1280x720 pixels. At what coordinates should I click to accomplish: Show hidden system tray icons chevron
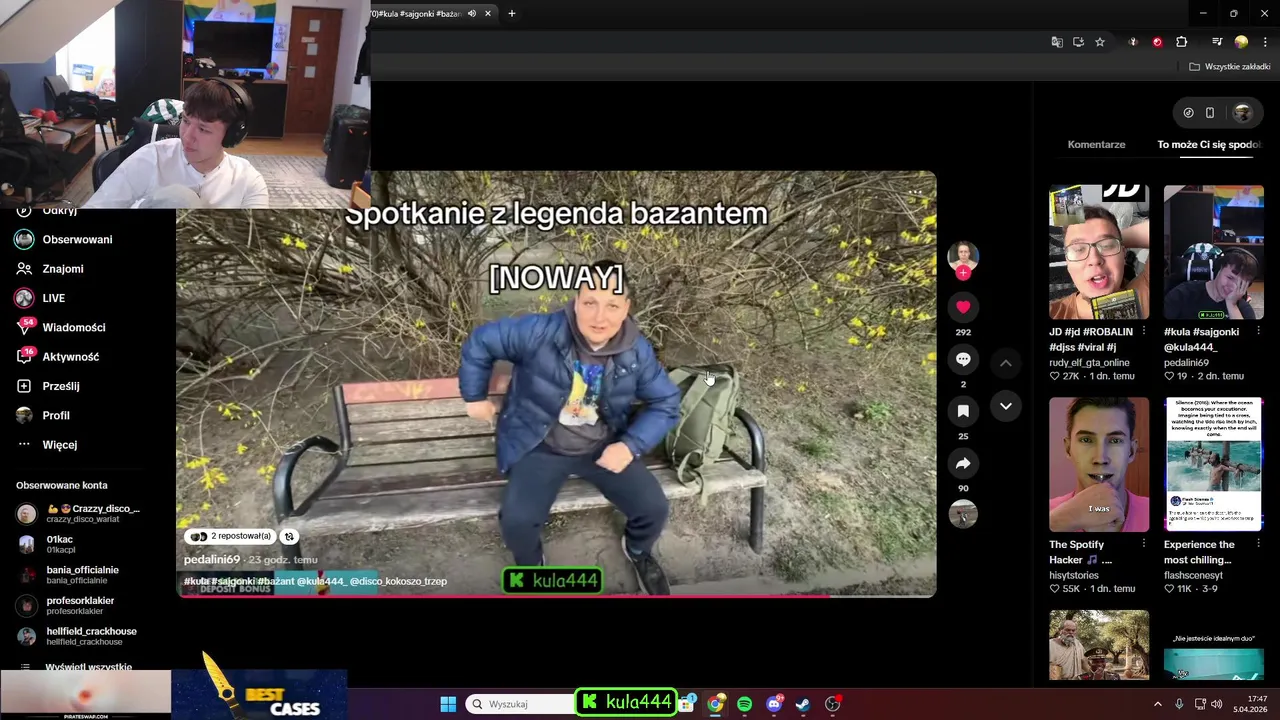click(x=1158, y=704)
